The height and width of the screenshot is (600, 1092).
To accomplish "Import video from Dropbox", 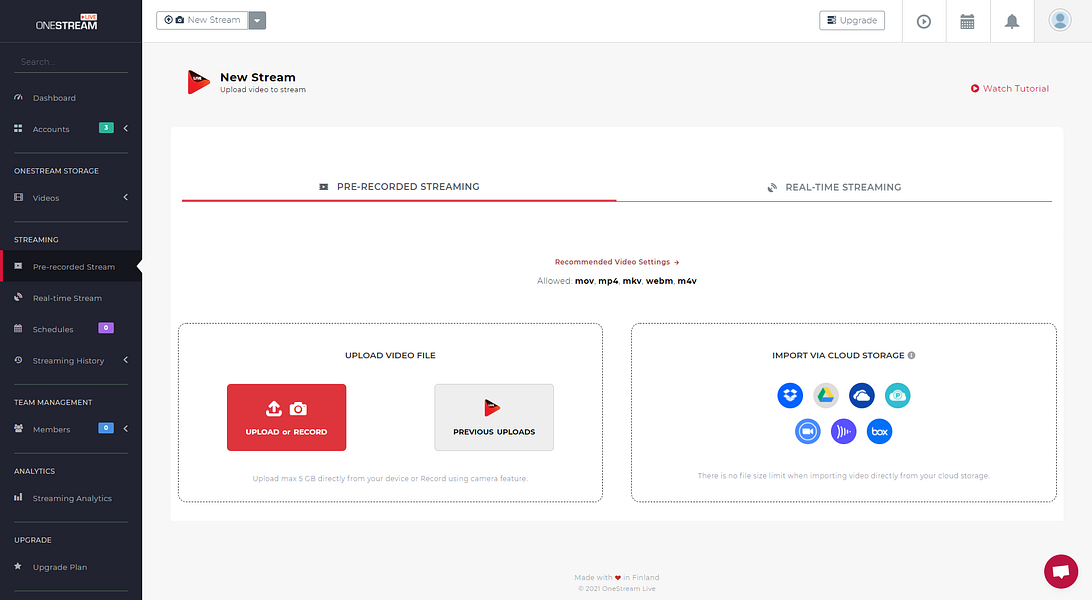I will coord(790,395).
